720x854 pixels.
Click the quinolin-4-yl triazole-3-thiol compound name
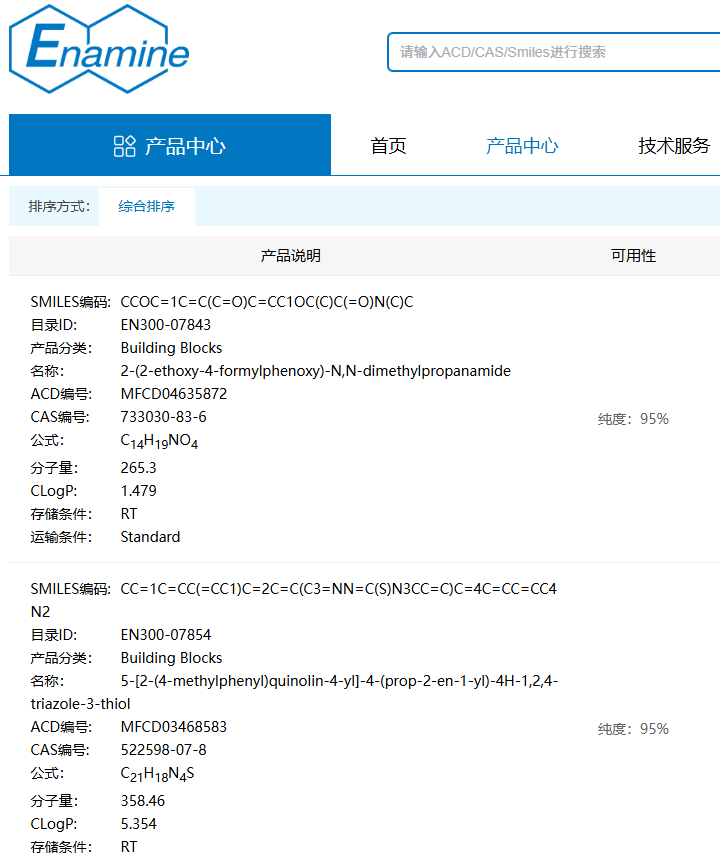tap(339, 681)
